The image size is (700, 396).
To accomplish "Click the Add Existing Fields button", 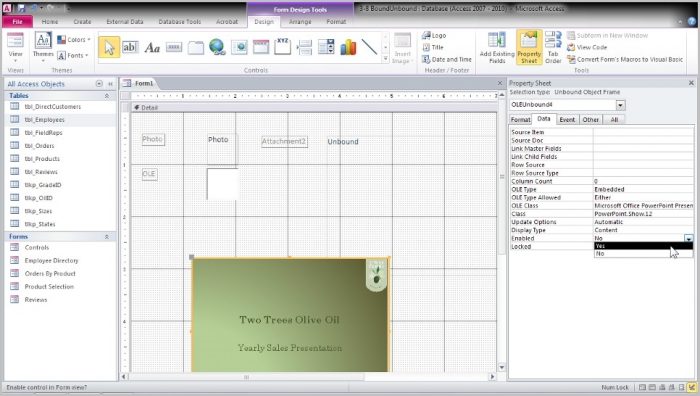I will point(497,48).
